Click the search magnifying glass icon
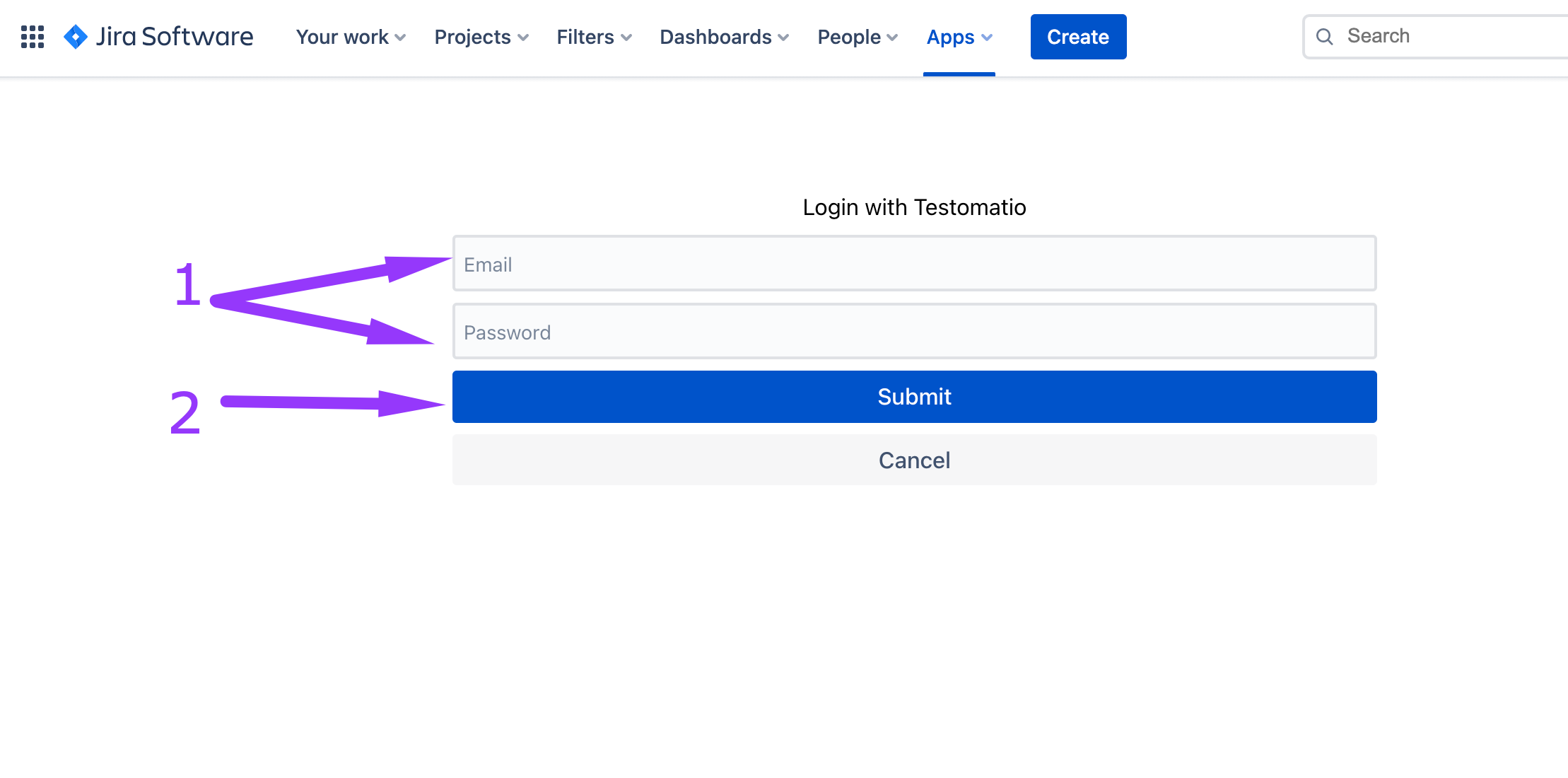This screenshot has width=1568, height=778. pos(1325,37)
